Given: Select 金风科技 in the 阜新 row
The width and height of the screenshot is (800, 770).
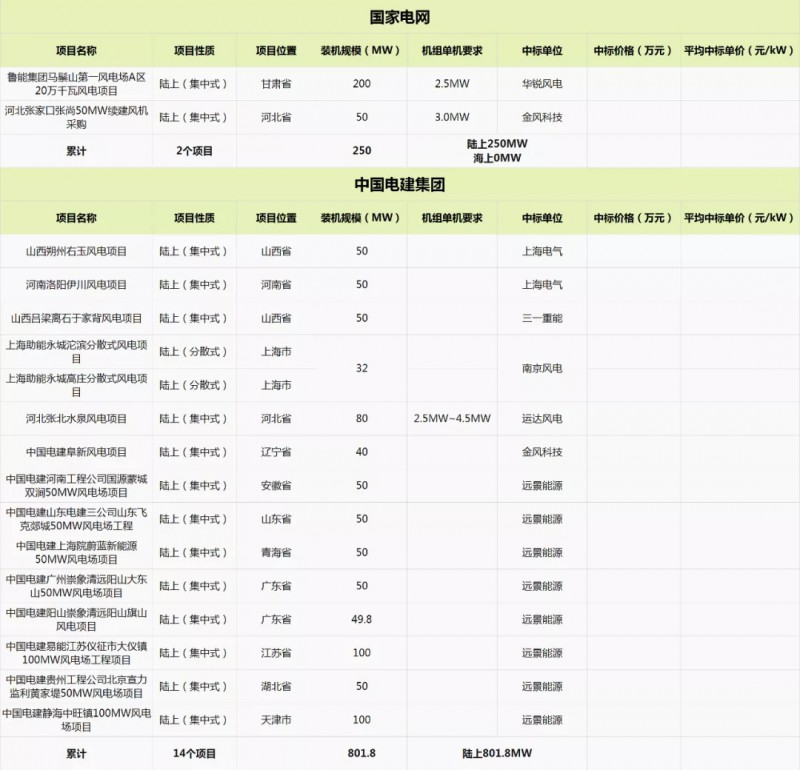Looking at the screenshot, I should tap(542, 452).
